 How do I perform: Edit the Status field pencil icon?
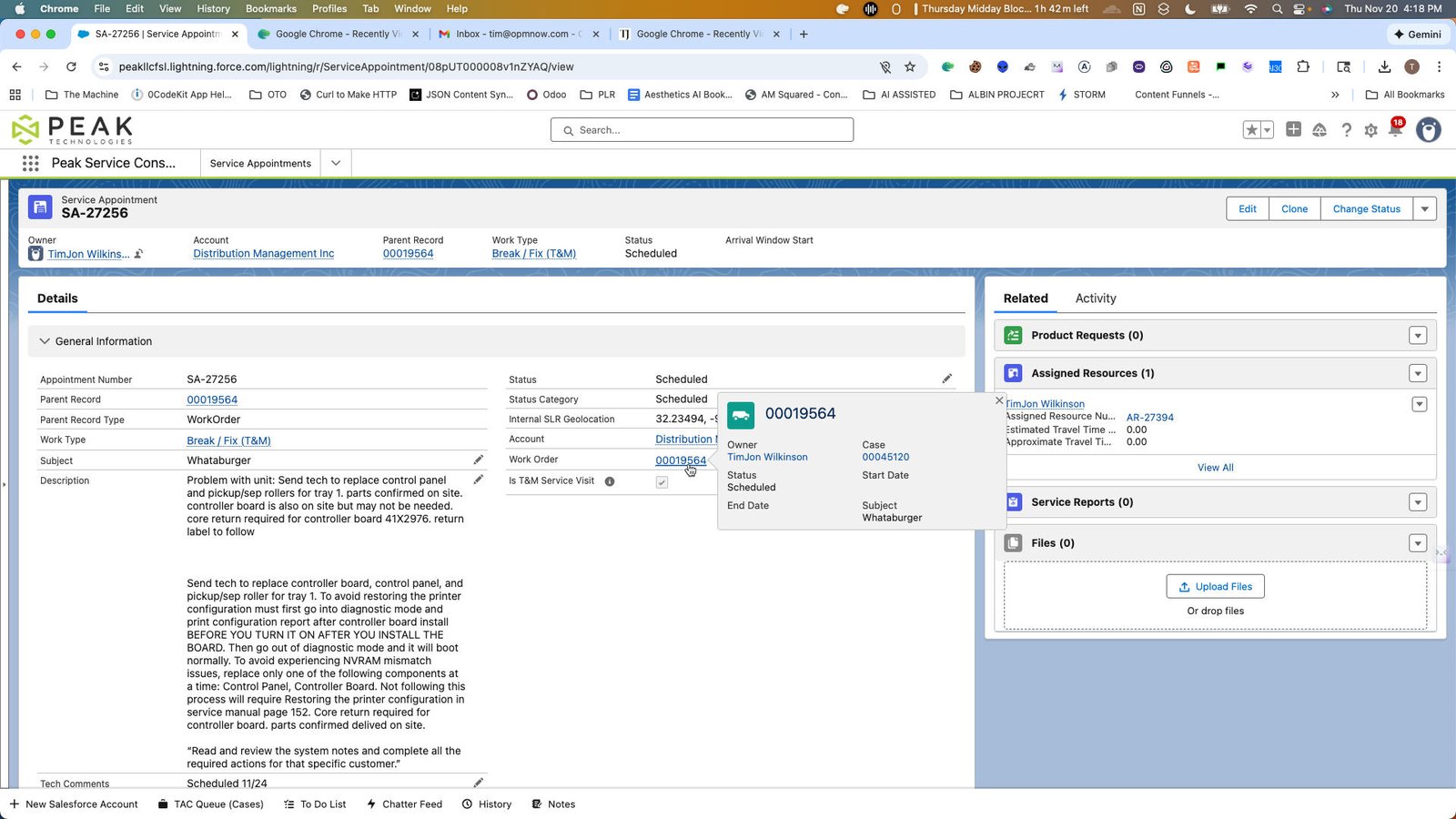(947, 379)
